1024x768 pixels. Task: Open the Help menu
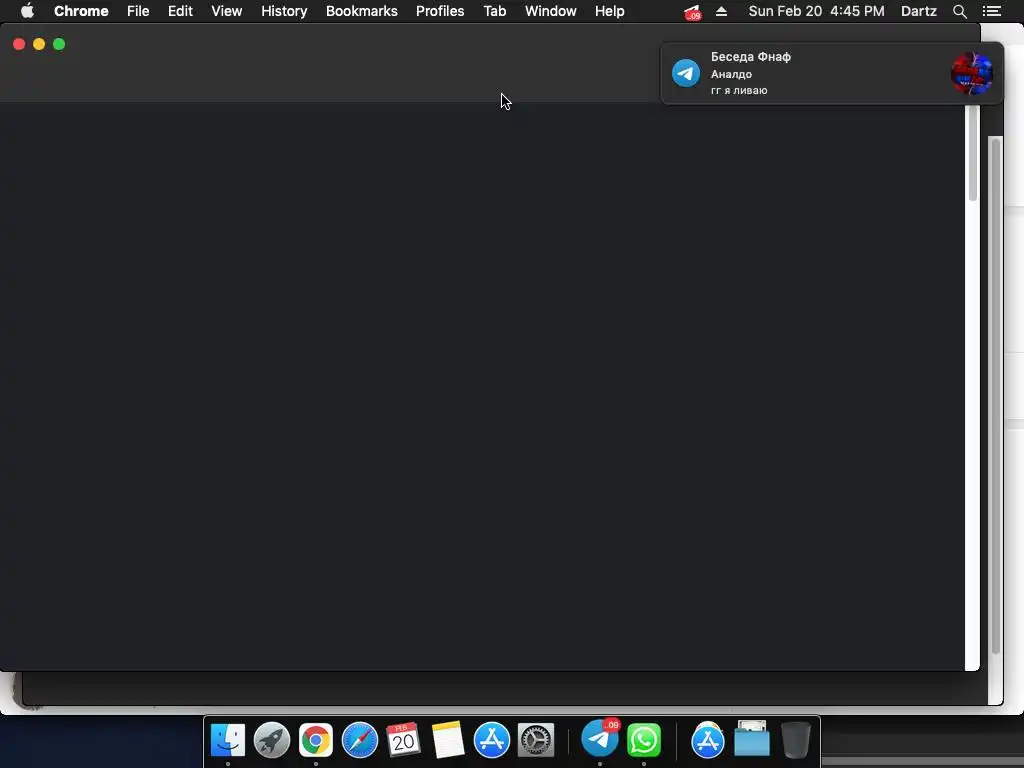[x=609, y=11]
